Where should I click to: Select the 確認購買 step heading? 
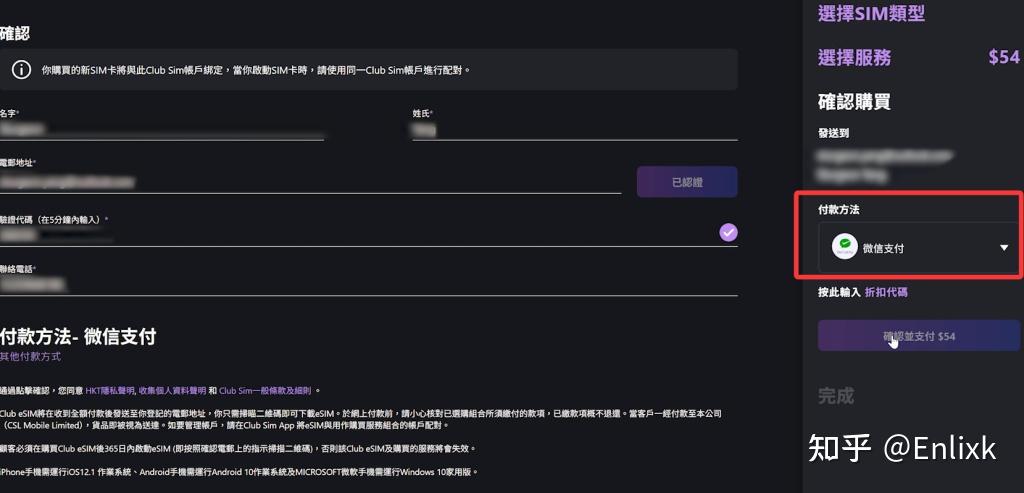pos(854,102)
